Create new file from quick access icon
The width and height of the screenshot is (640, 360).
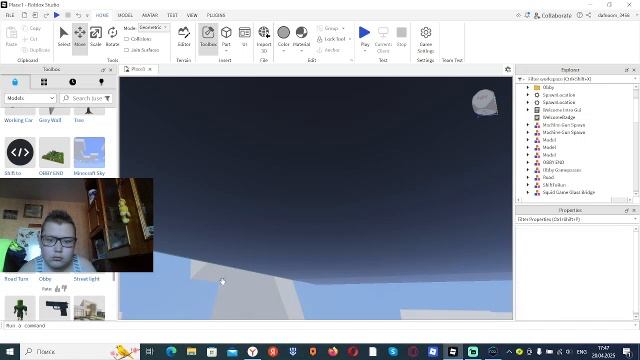[24, 15]
